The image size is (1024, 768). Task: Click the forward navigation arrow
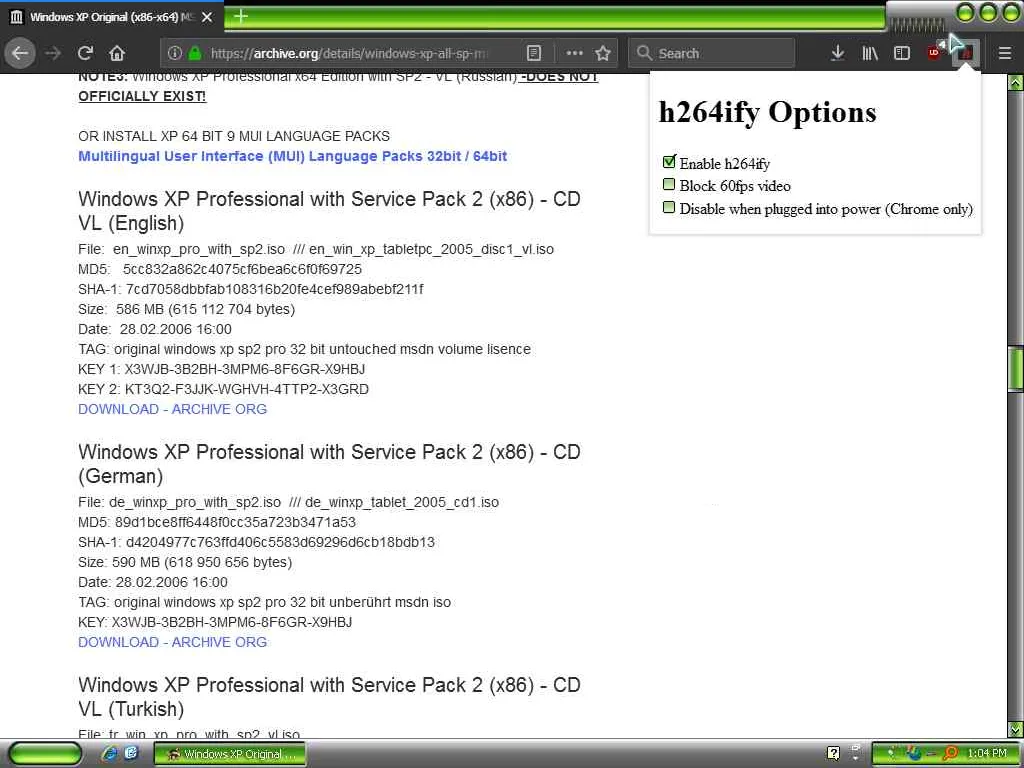[54, 53]
